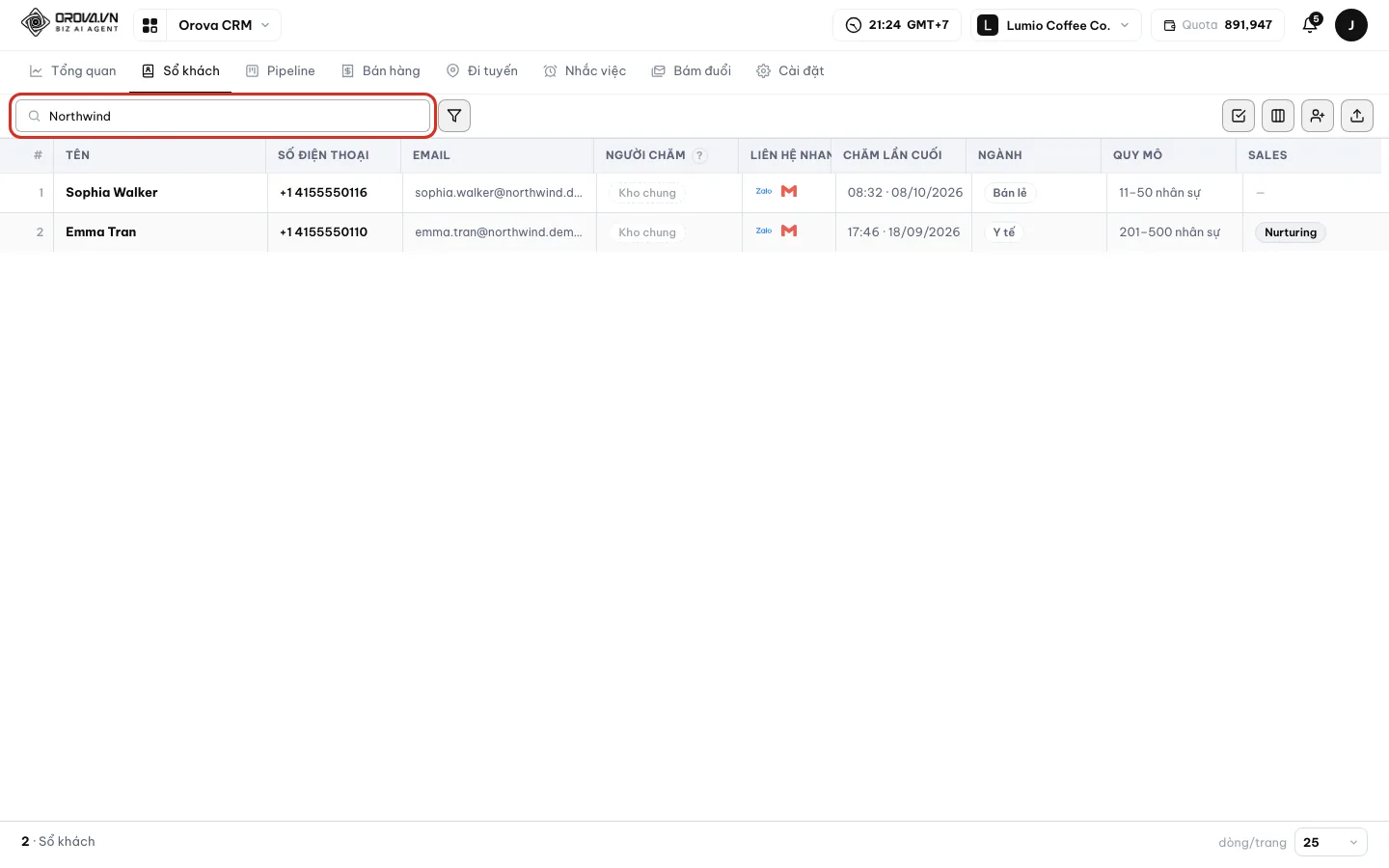Open the column layout settings icon
The height and width of the screenshot is (868, 1389).
(1278, 116)
